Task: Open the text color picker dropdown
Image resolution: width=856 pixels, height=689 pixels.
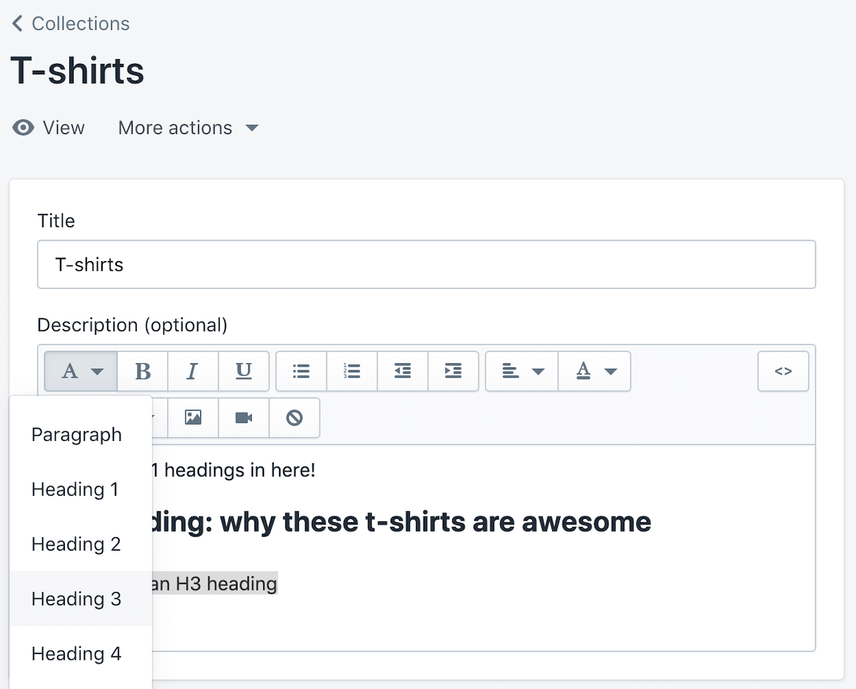Action: [x=595, y=371]
